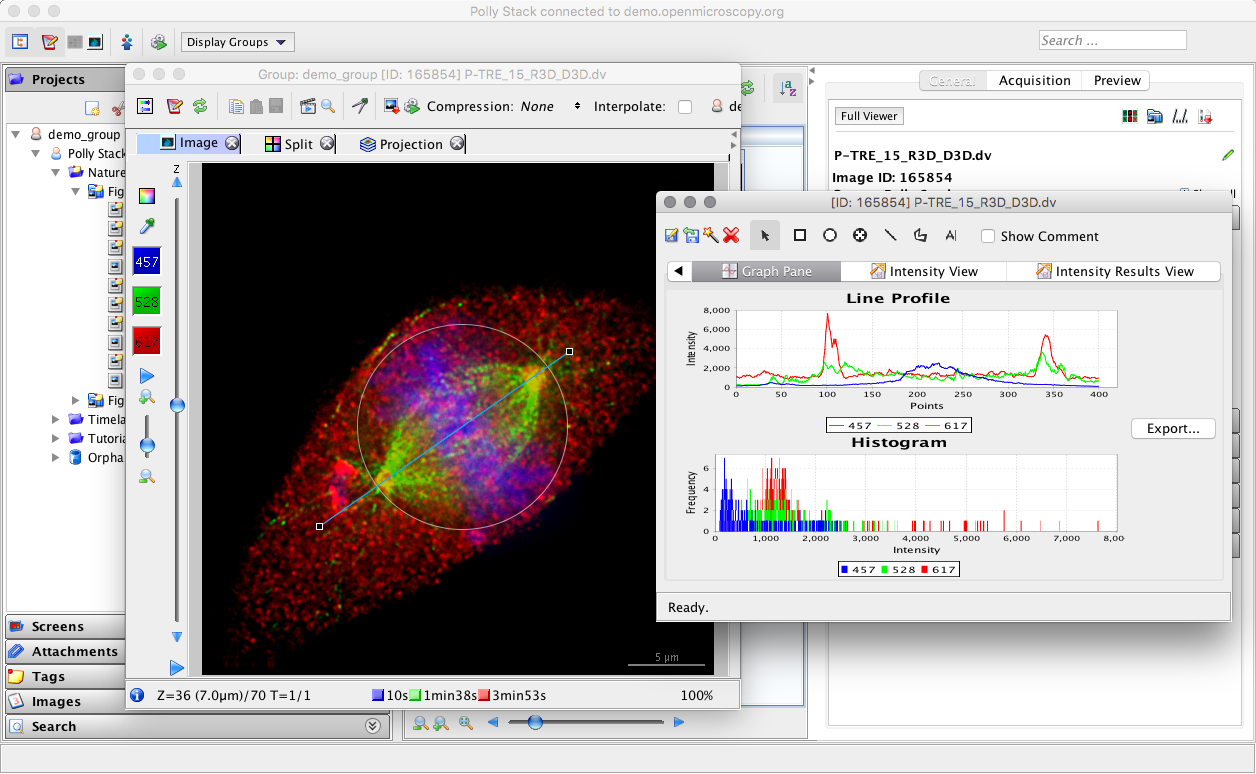Click the Export... button
Screen dimensions: 1256x774
pyautogui.click(x=1173, y=428)
